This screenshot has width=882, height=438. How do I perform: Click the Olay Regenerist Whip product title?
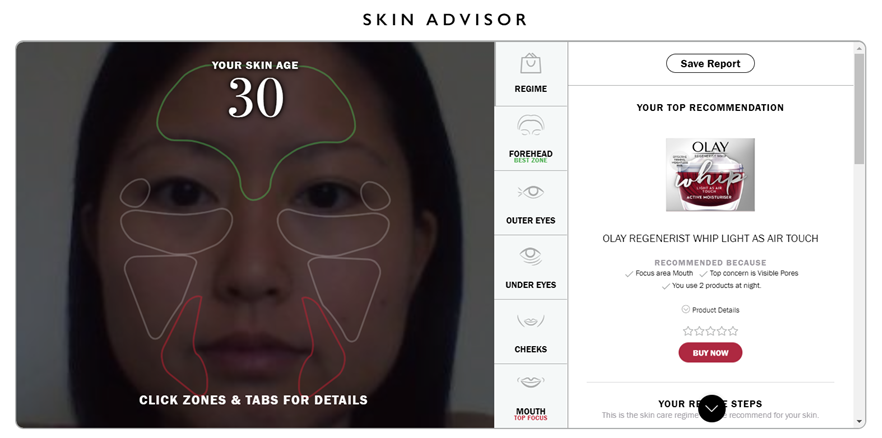click(x=710, y=238)
